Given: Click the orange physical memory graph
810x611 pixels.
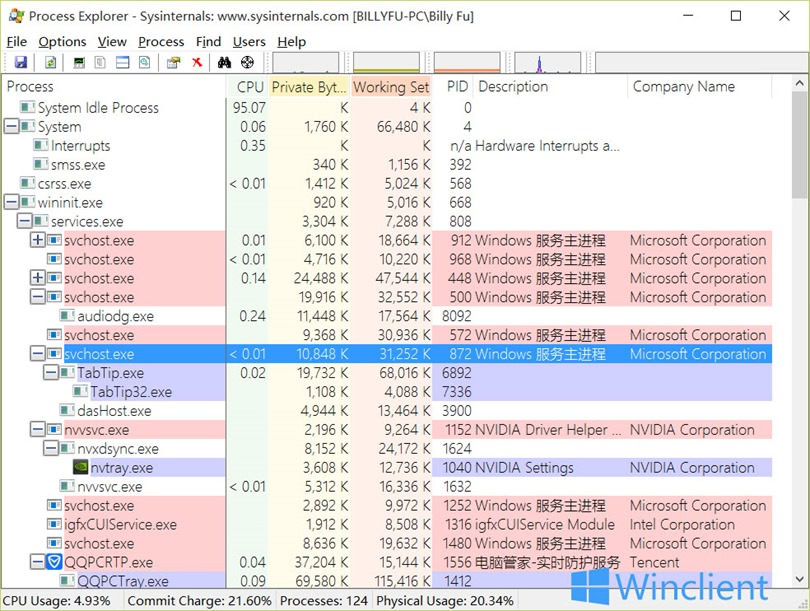Looking at the screenshot, I should coord(468,62).
